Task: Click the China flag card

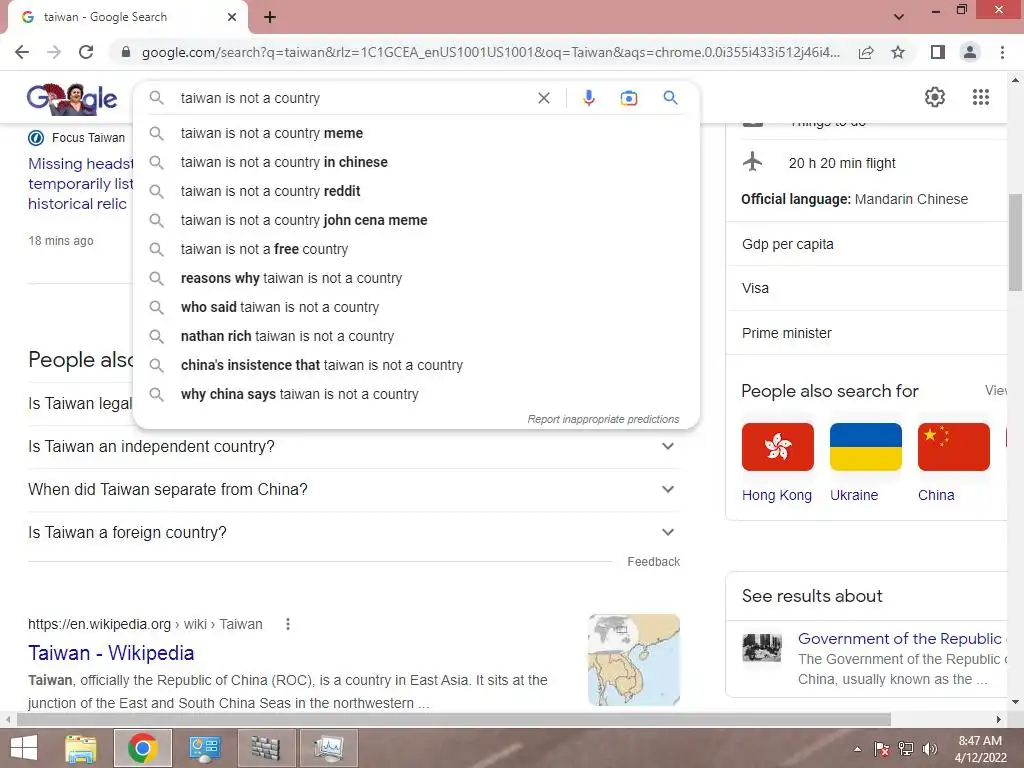Action: point(953,462)
